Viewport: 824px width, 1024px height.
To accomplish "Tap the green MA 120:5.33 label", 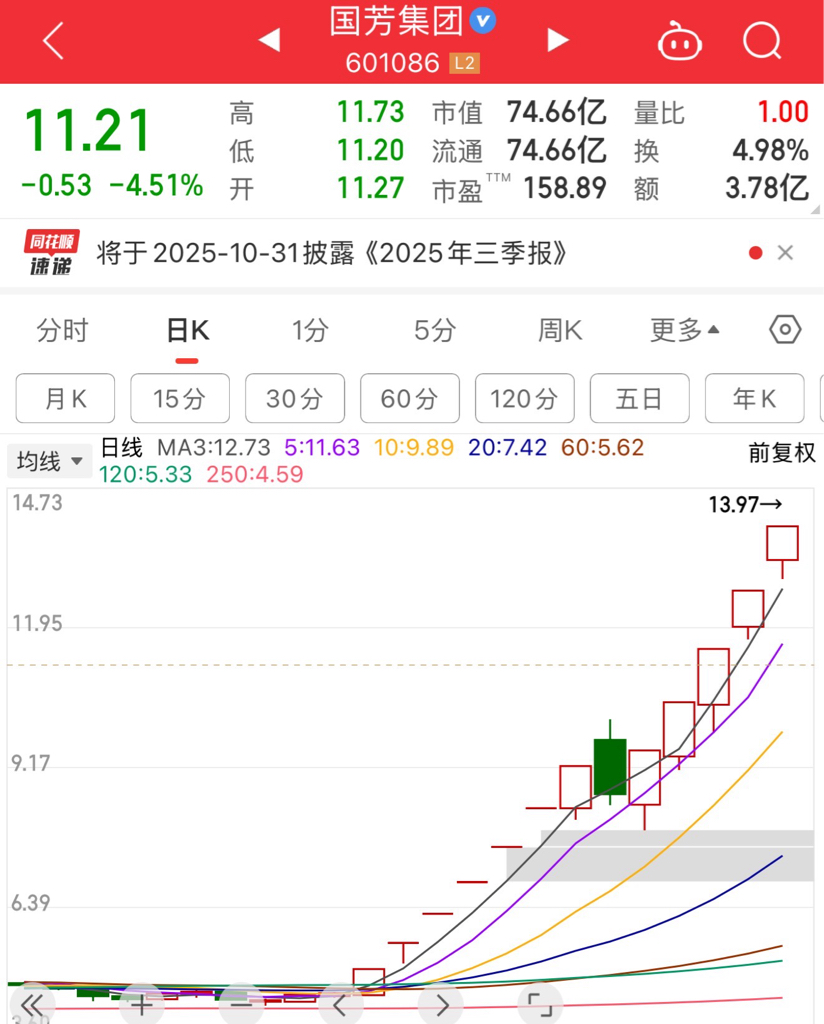I will [x=146, y=474].
